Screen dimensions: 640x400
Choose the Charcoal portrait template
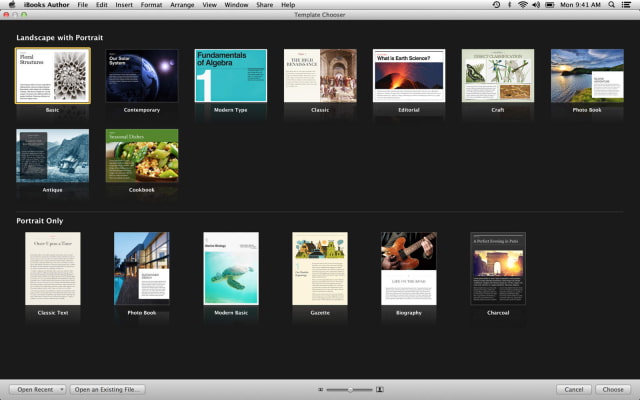498,268
